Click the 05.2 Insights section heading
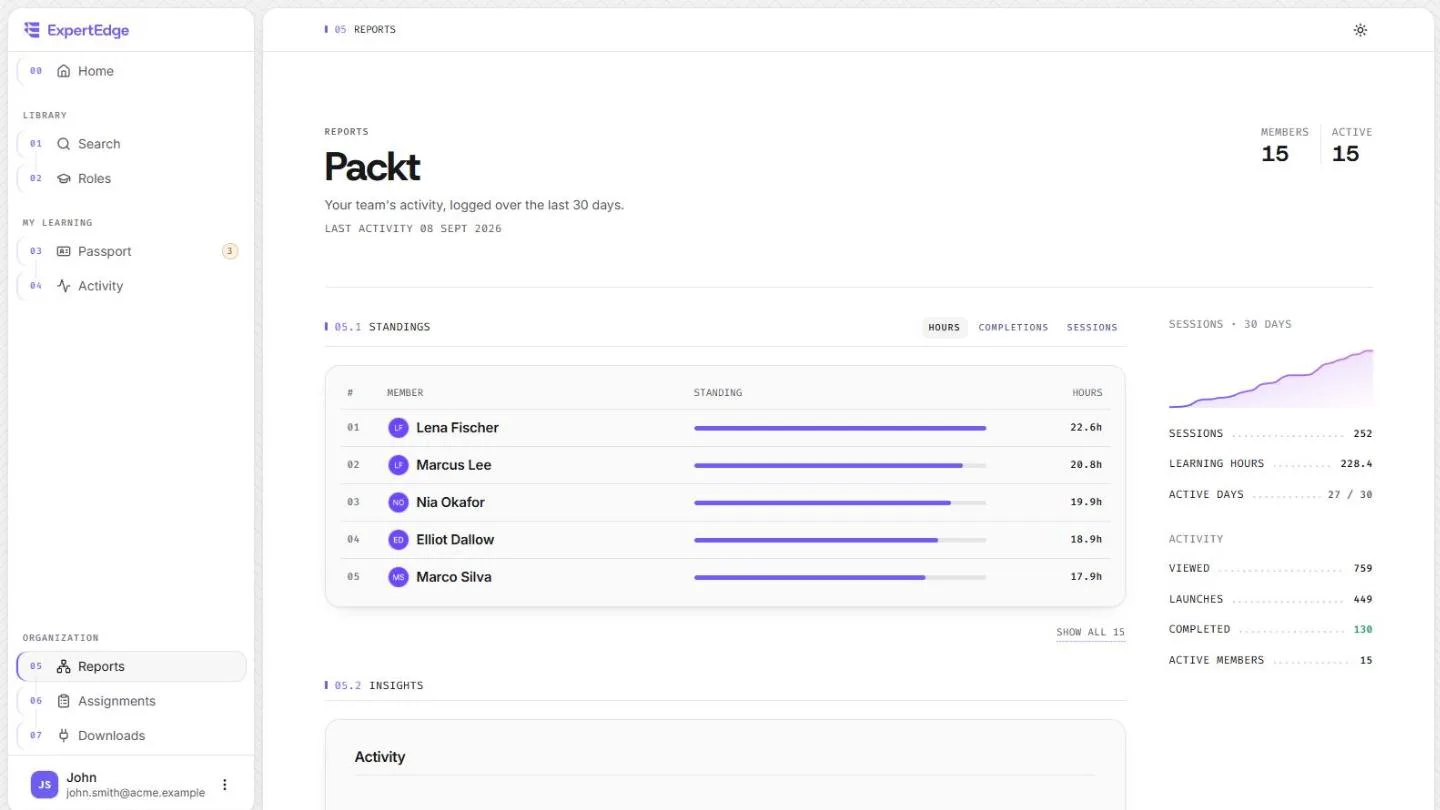Viewport: 1440px width, 810px height. (374, 686)
